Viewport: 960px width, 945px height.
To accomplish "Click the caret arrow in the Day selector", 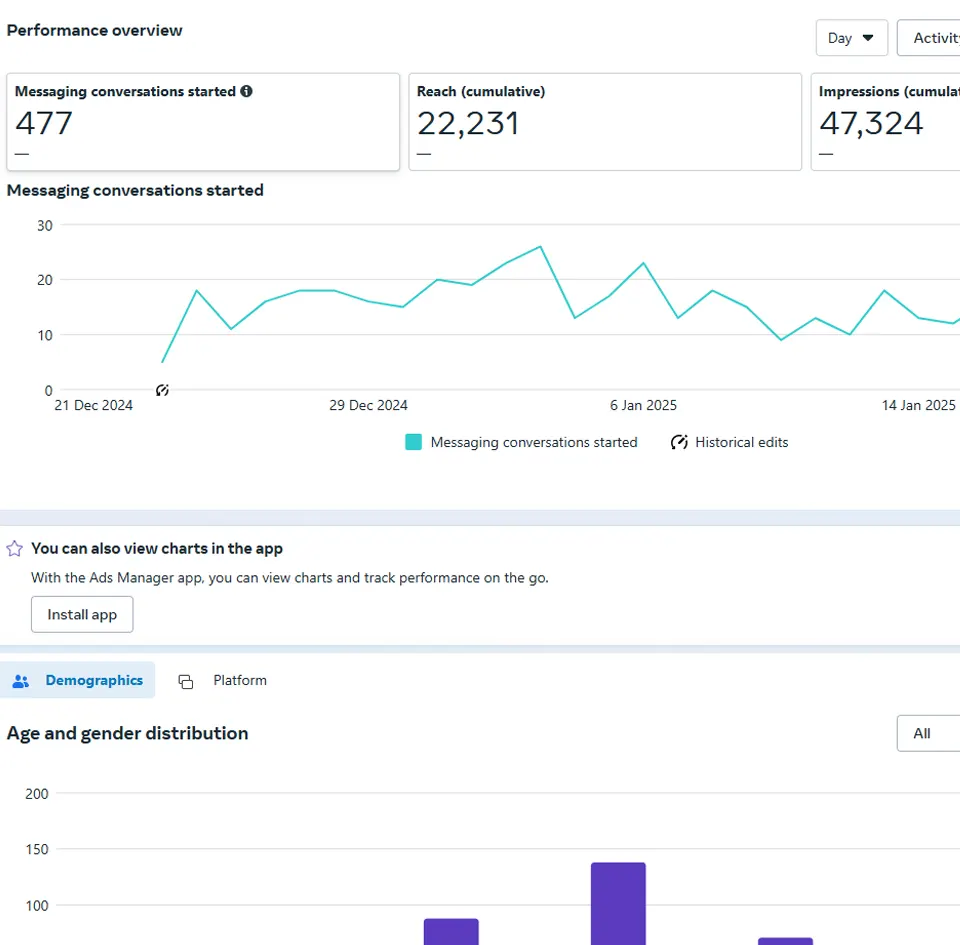I will click(868, 38).
